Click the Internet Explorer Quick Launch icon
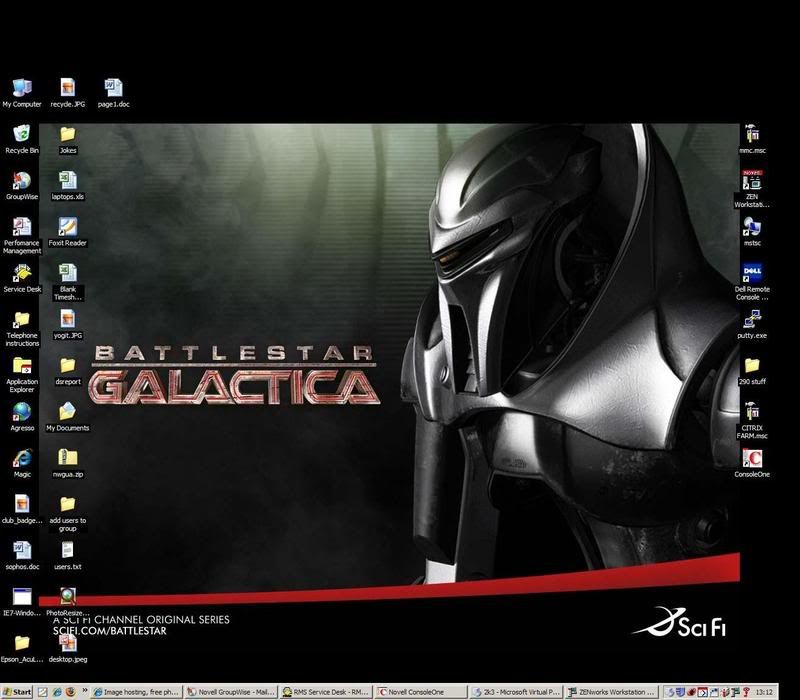The width and height of the screenshot is (800, 700). 57,692
